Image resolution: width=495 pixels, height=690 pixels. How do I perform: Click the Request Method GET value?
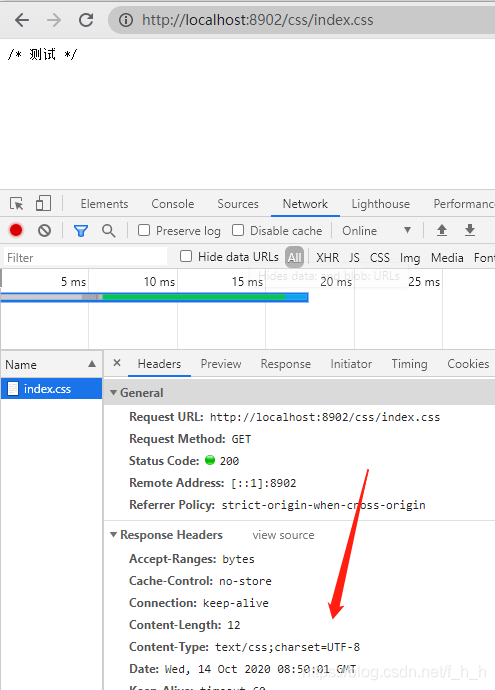pos(241,439)
